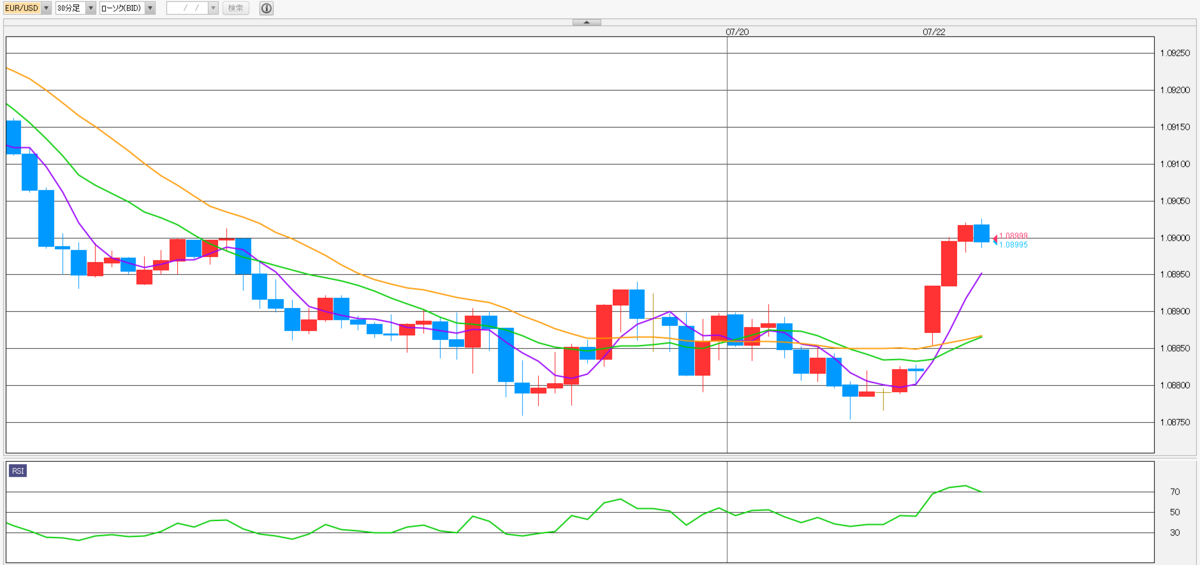This screenshot has width=1200, height=565.
Task: Collapse the chart header with up-arrow bar
Action: [587, 21]
